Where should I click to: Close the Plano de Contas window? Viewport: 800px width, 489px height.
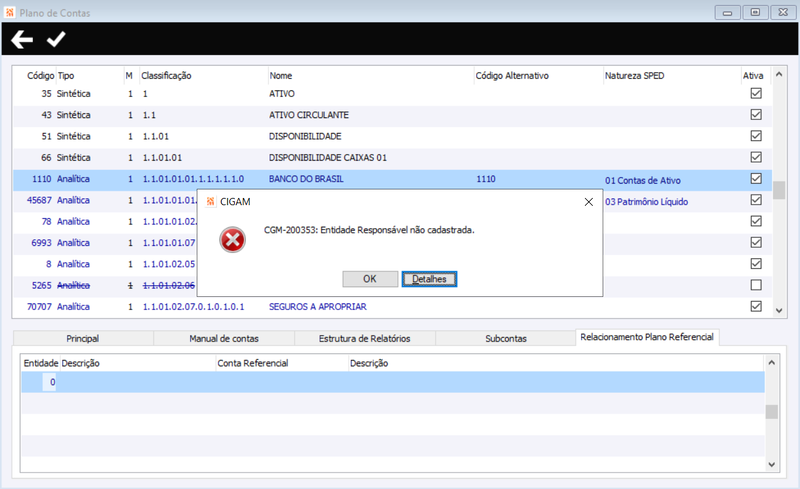coord(783,12)
